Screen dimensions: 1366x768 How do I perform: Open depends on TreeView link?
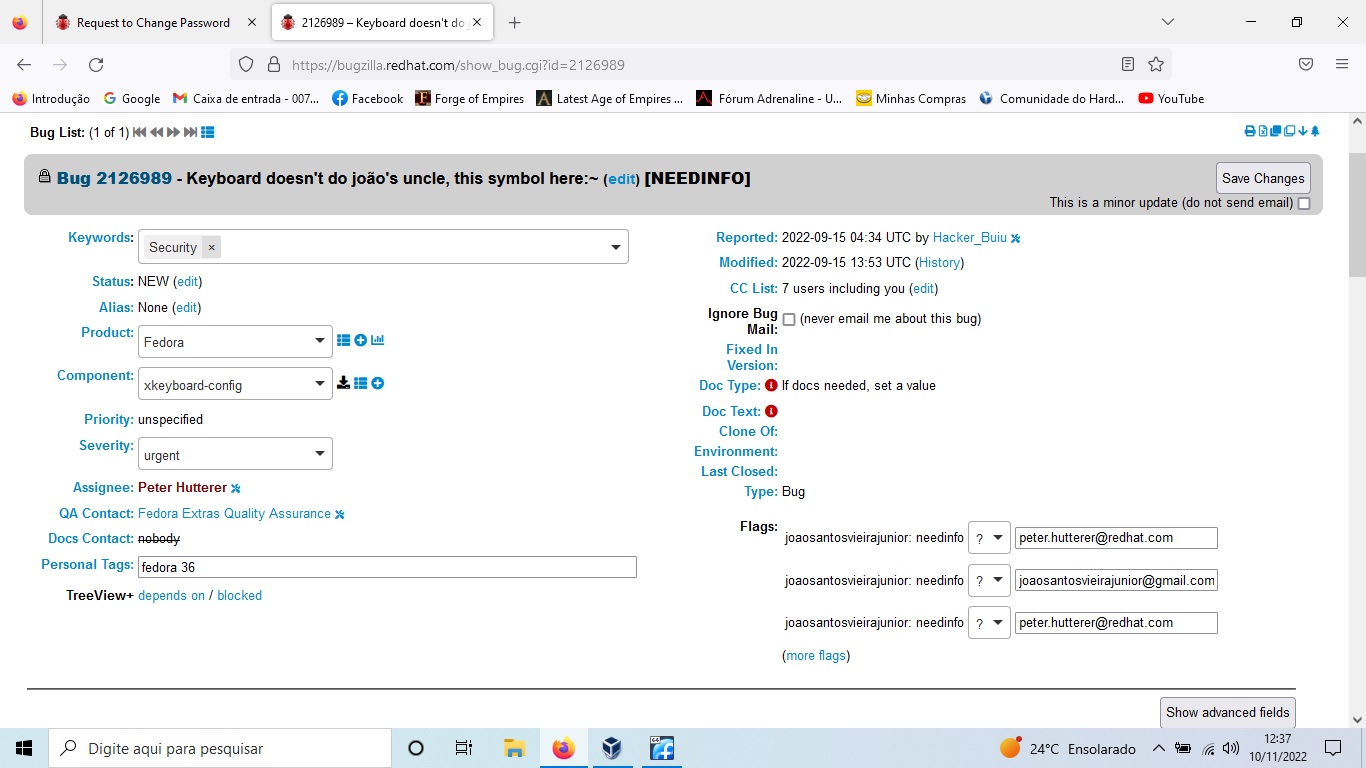(171, 595)
